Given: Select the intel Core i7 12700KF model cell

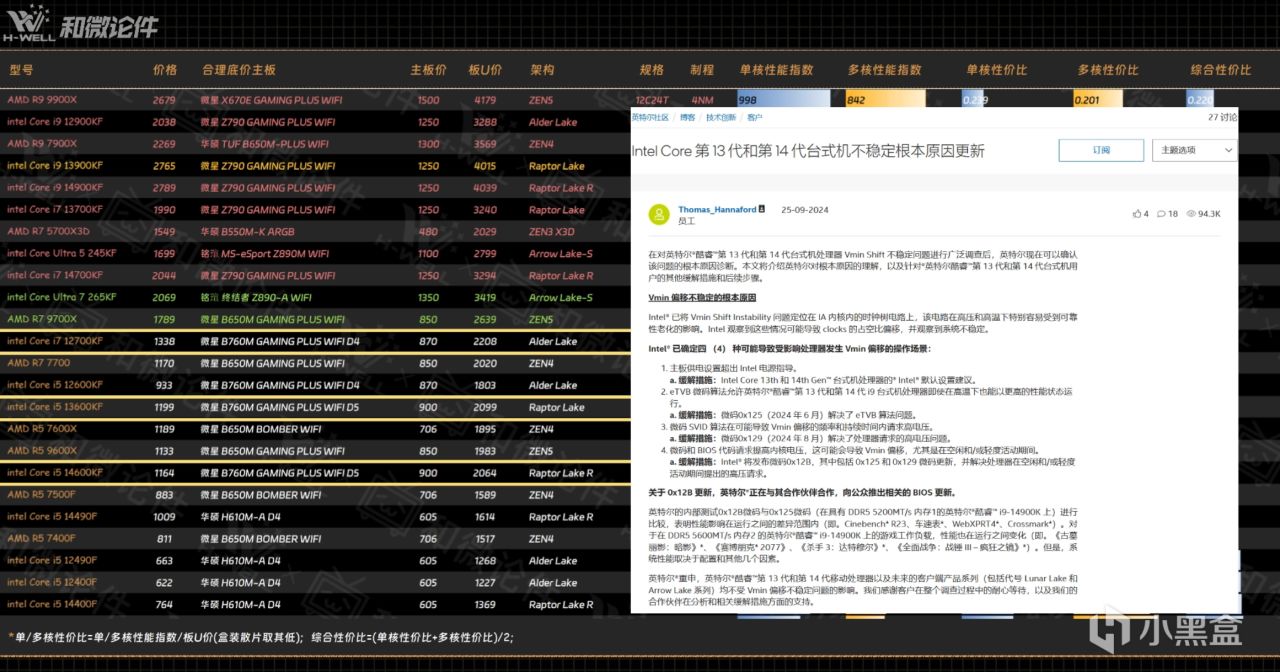Looking at the screenshot, I should (x=55, y=341).
